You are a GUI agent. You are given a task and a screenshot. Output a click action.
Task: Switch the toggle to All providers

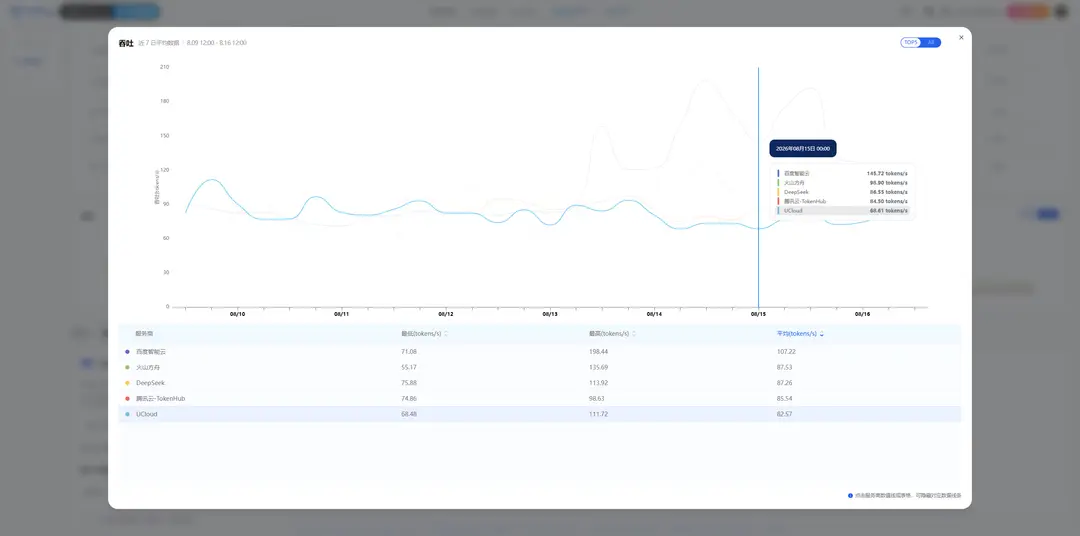(931, 43)
